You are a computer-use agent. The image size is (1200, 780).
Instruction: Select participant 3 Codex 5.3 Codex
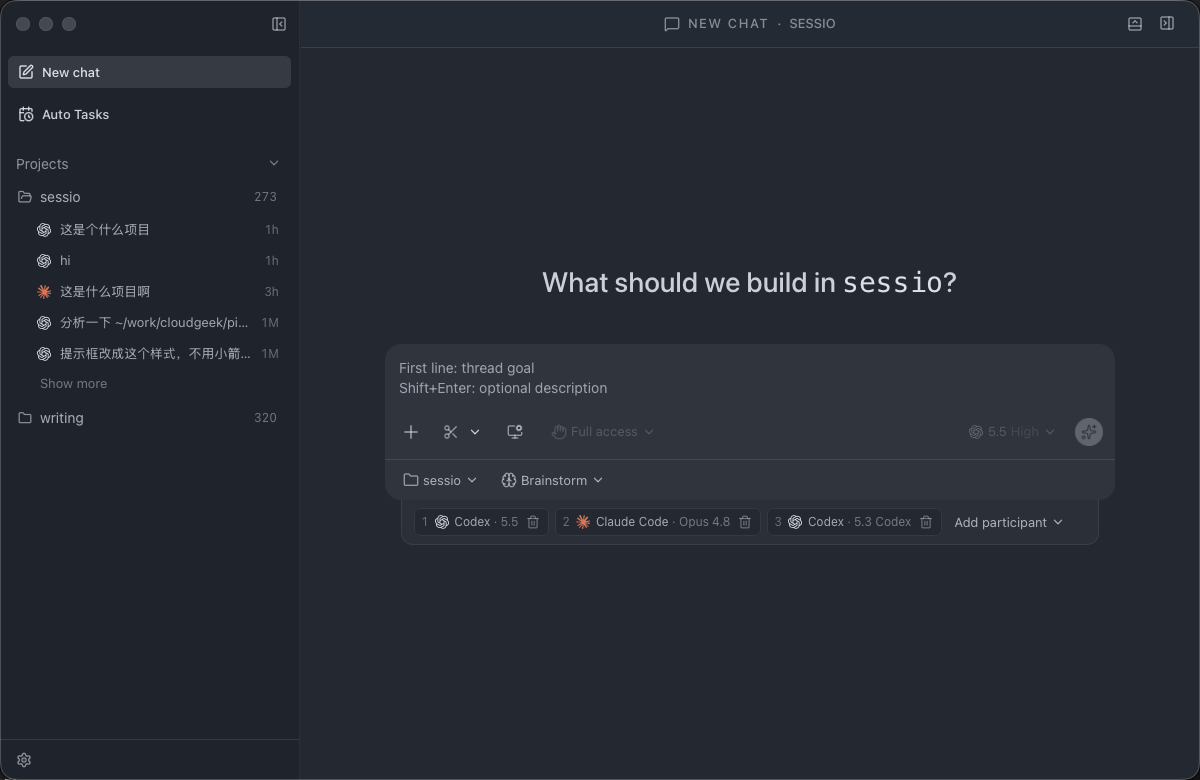point(854,522)
